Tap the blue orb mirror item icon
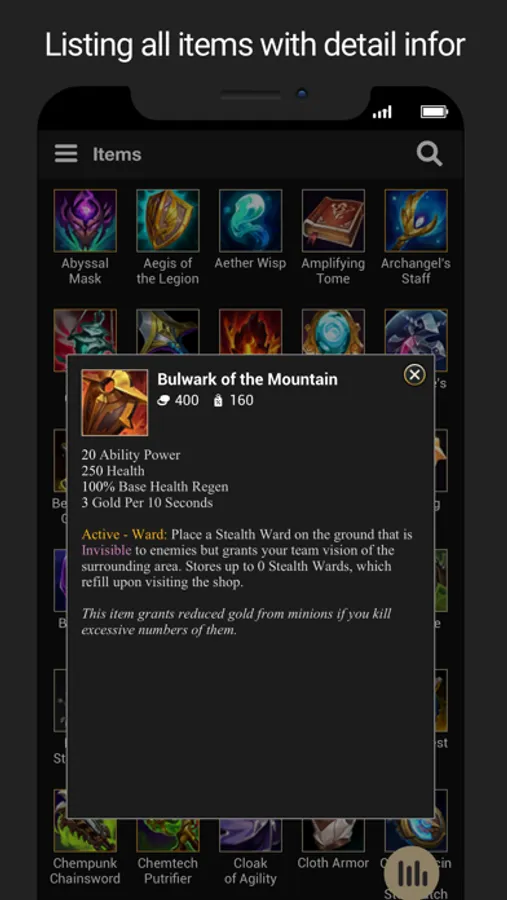Screen dimensions: 507x900 tap(333, 332)
